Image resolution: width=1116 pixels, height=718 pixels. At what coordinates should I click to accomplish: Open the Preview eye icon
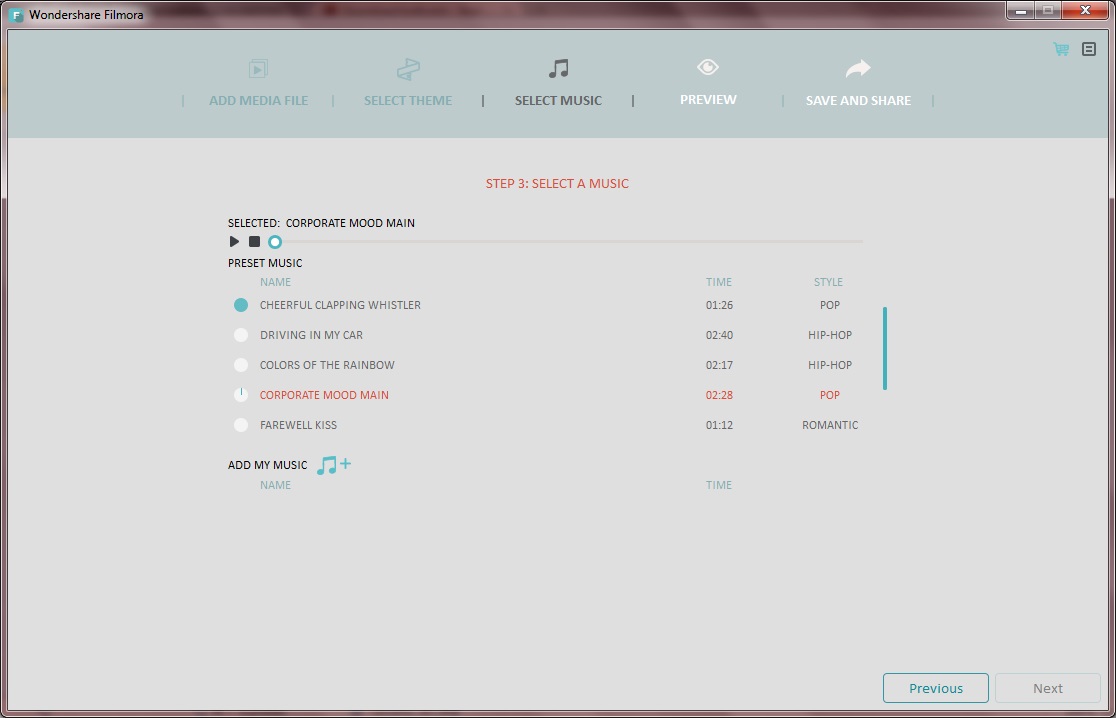point(707,68)
